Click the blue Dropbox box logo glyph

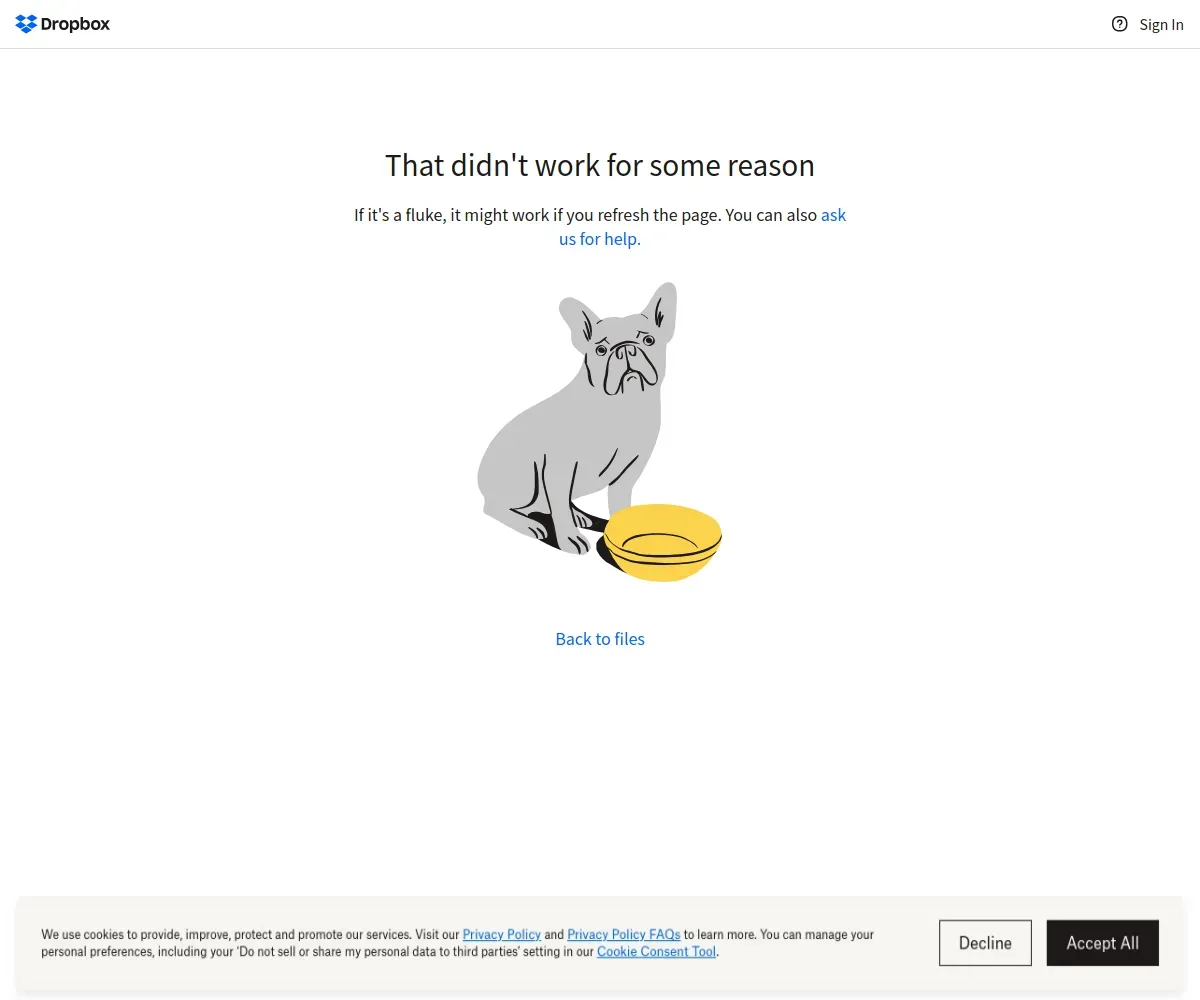coord(26,24)
